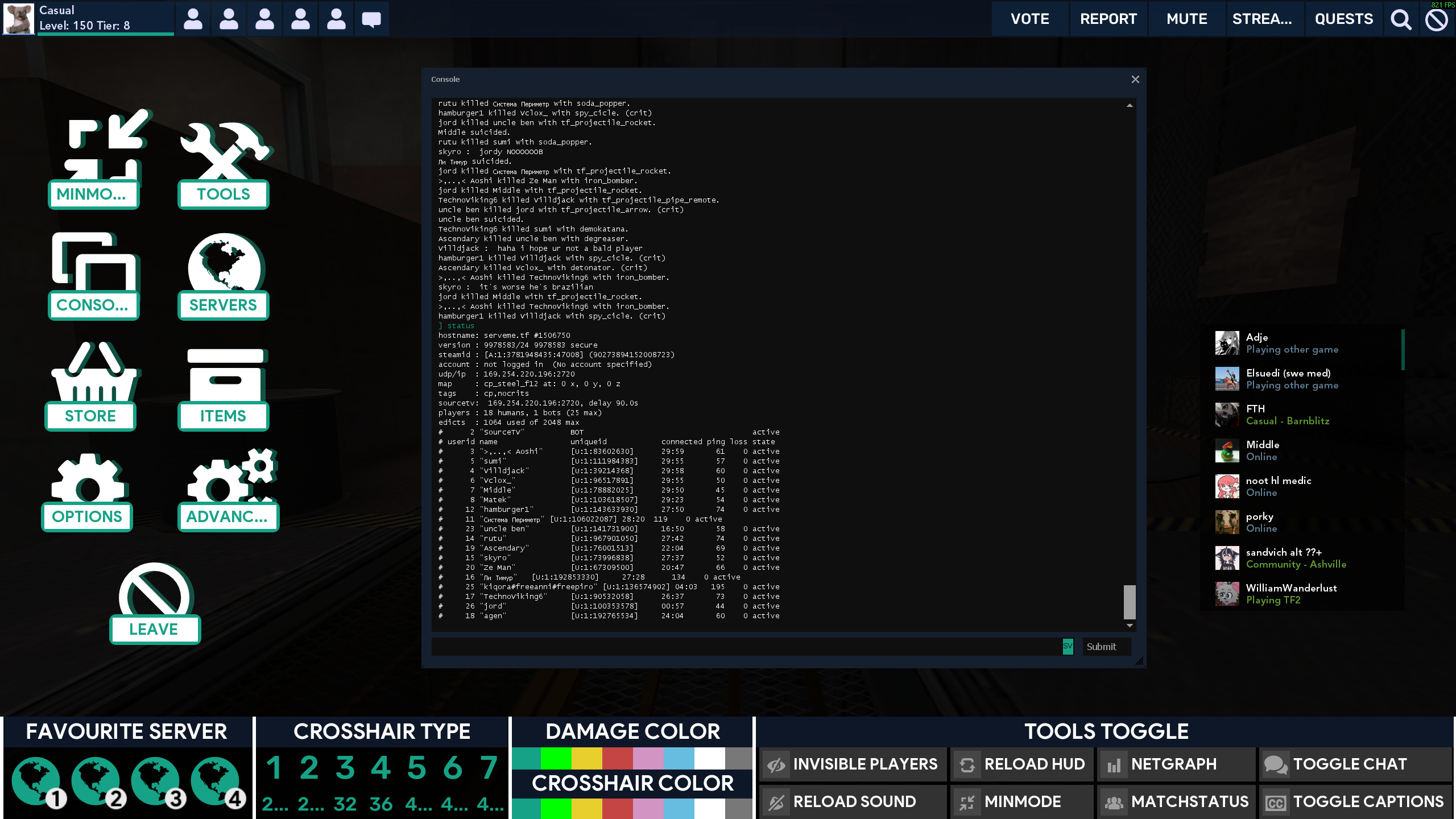Open the chat bubble icon in top bar
The width and height of the screenshot is (1456, 819).
tap(371, 19)
